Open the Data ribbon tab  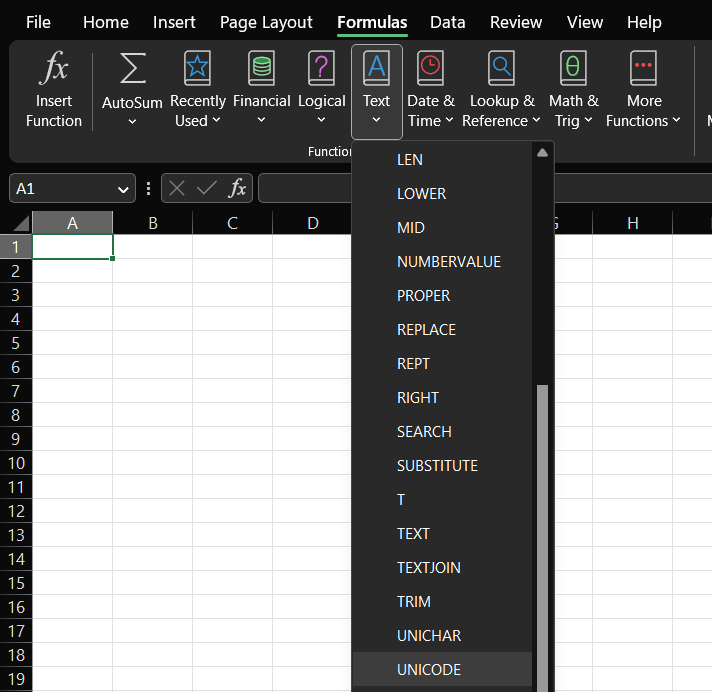[447, 22]
